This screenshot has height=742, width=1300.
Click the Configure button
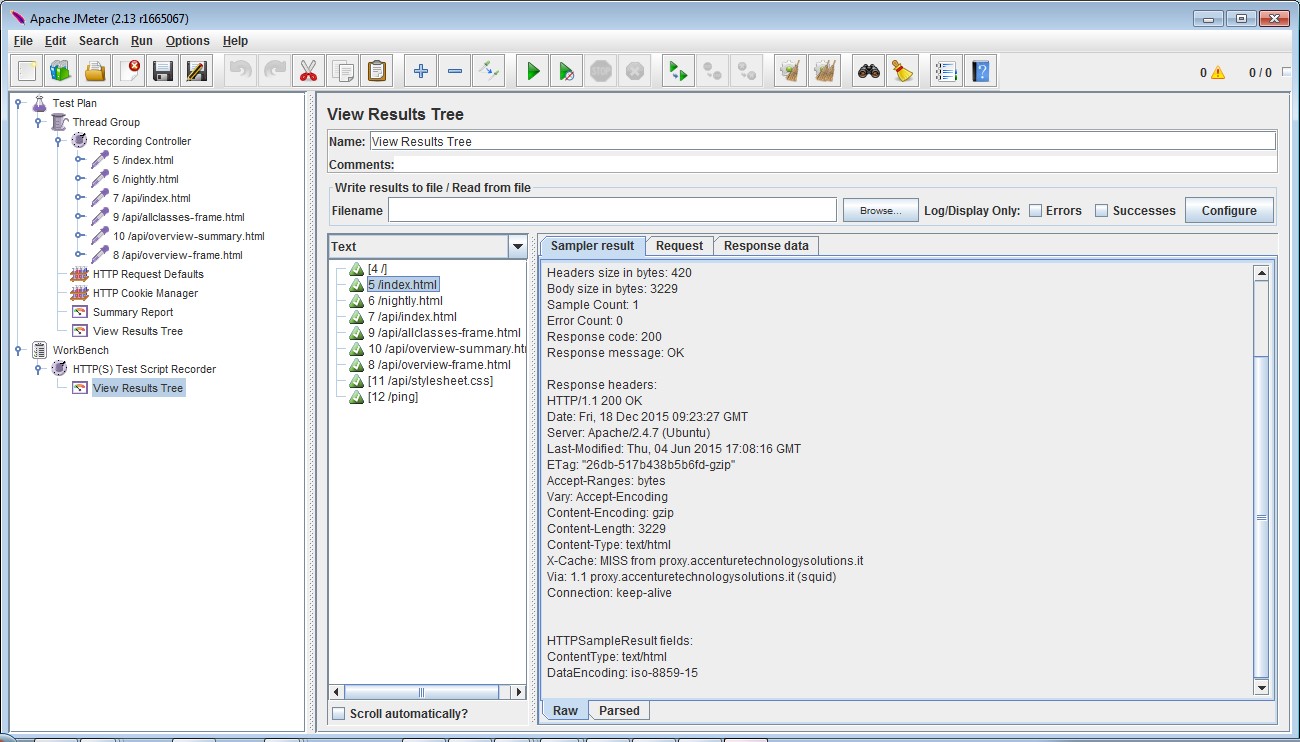[x=1229, y=211]
